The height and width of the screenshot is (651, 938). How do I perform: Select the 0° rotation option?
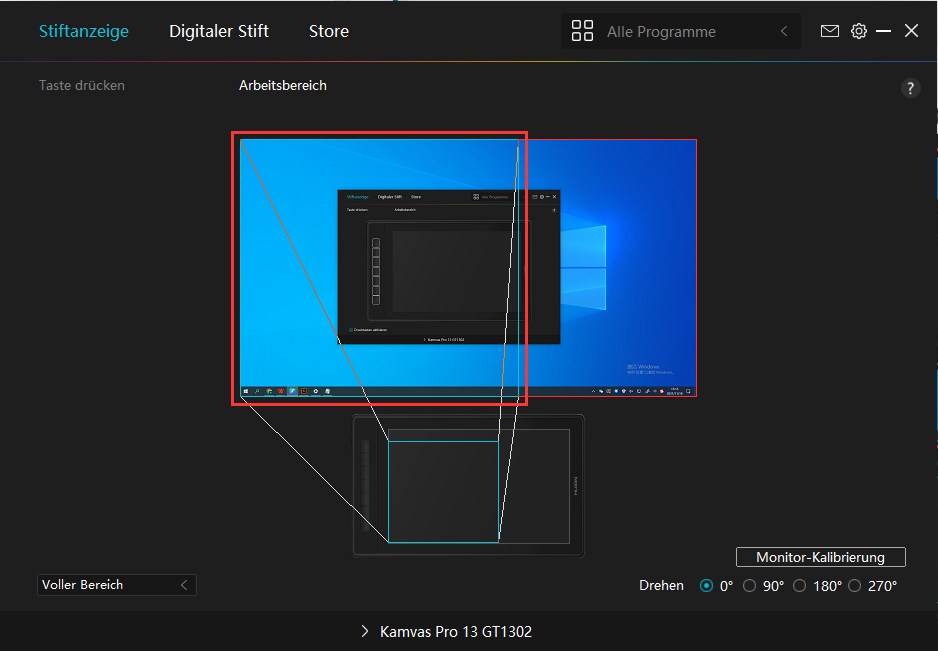pyautogui.click(x=708, y=586)
